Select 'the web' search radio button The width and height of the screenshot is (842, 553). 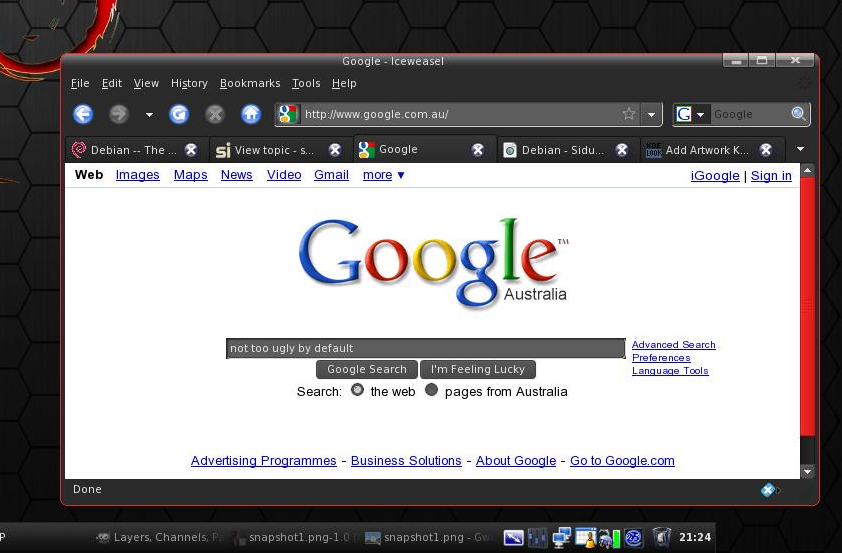[357, 390]
